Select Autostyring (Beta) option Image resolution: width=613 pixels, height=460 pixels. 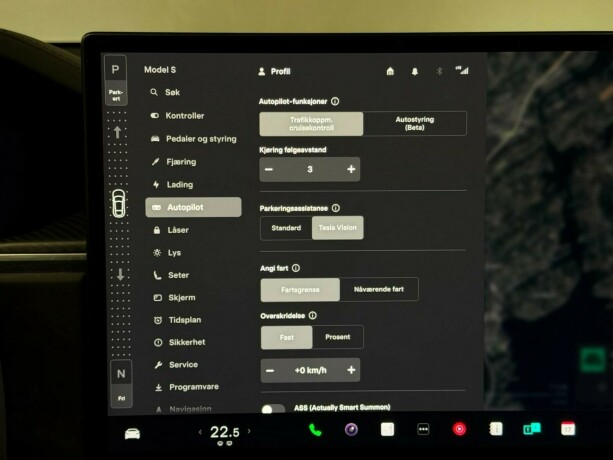(x=414, y=124)
